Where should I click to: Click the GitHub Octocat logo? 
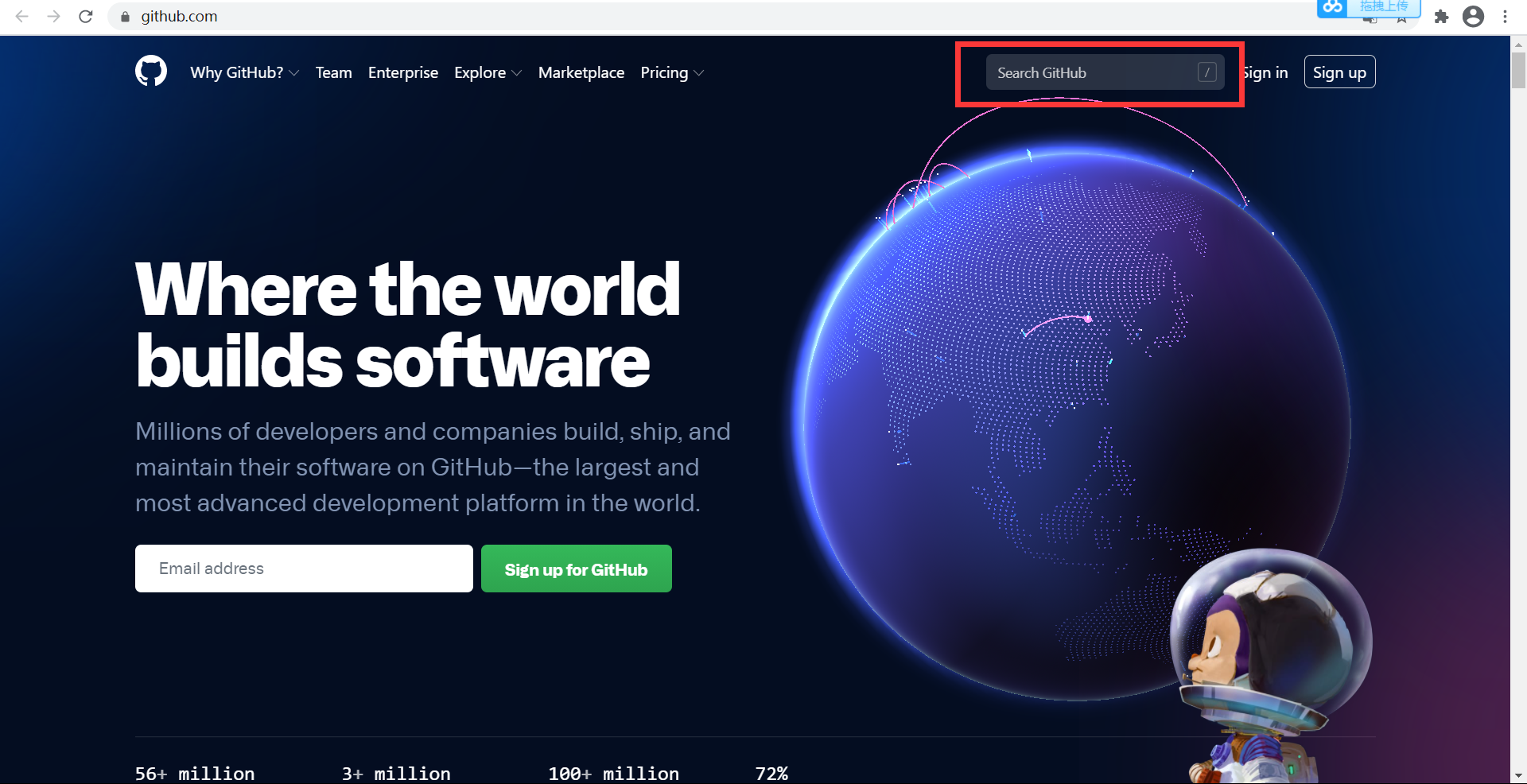[151, 71]
